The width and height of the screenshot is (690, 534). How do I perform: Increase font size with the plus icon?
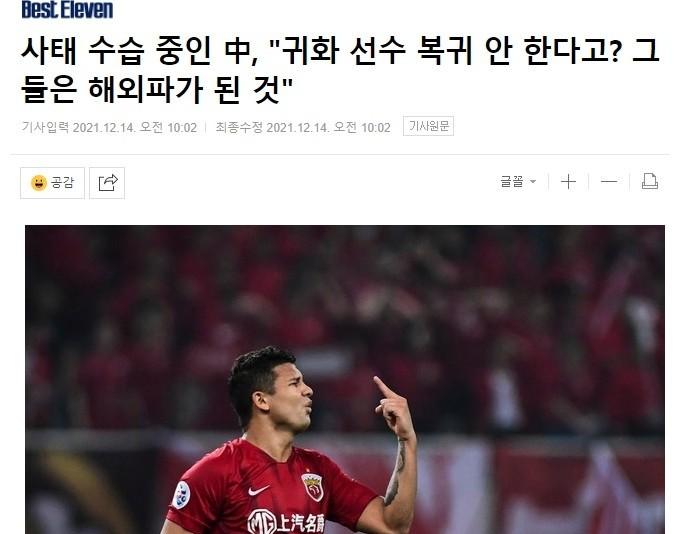(568, 181)
